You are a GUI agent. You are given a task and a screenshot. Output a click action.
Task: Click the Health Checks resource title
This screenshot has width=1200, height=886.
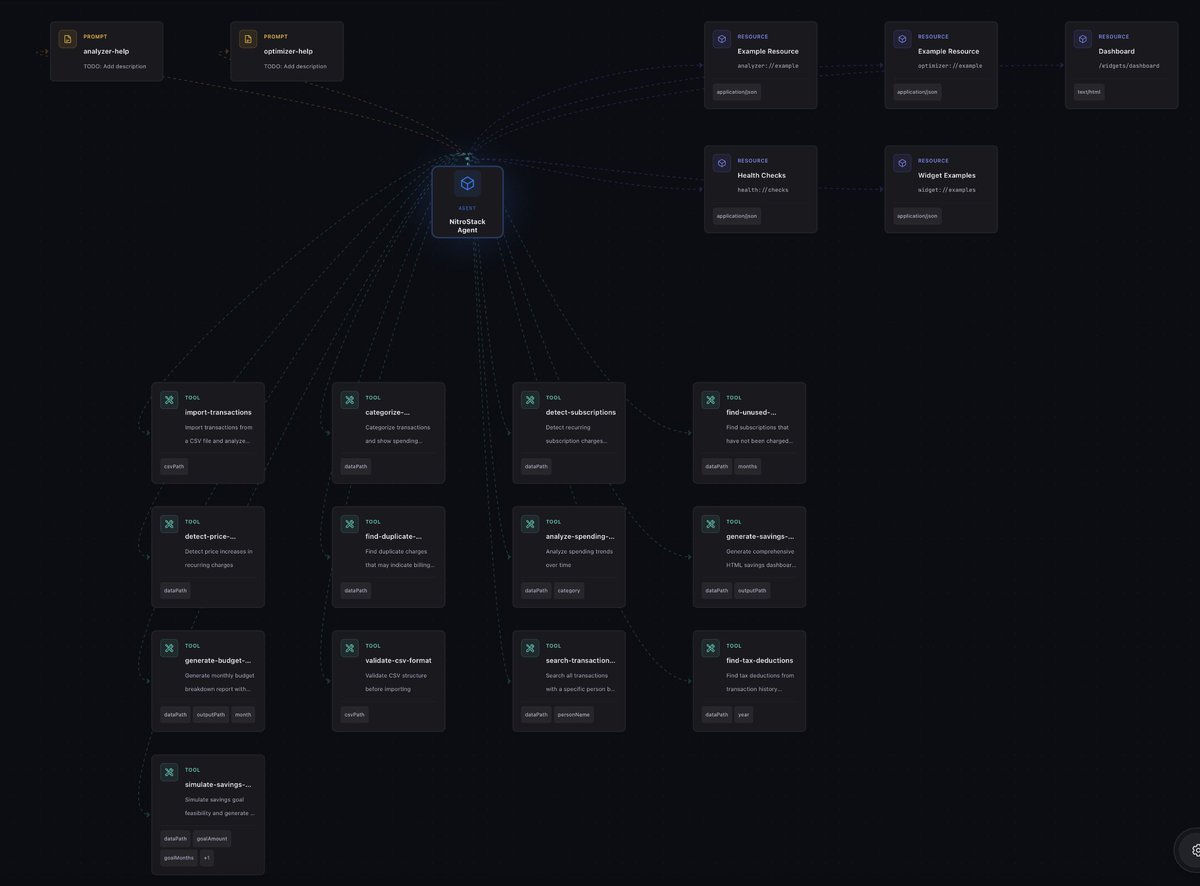click(x=762, y=175)
